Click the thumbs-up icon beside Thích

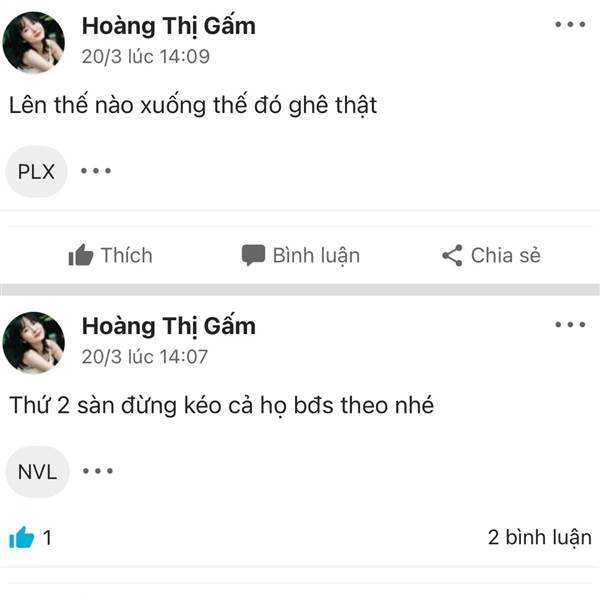click(x=81, y=255)
